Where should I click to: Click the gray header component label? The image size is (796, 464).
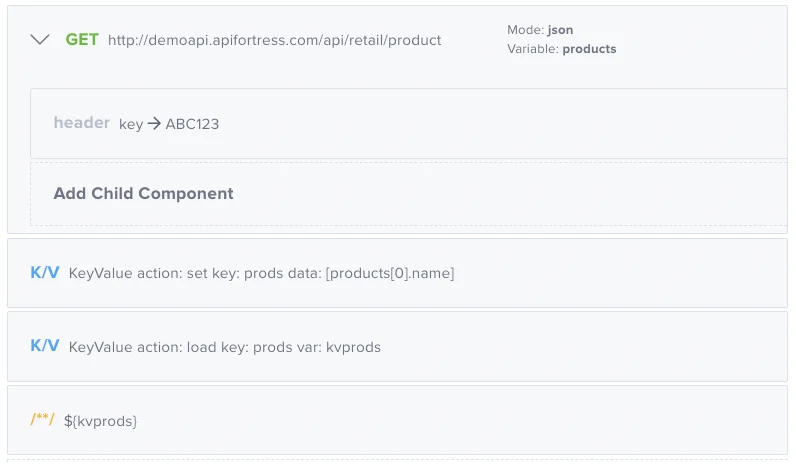[81, 123]
